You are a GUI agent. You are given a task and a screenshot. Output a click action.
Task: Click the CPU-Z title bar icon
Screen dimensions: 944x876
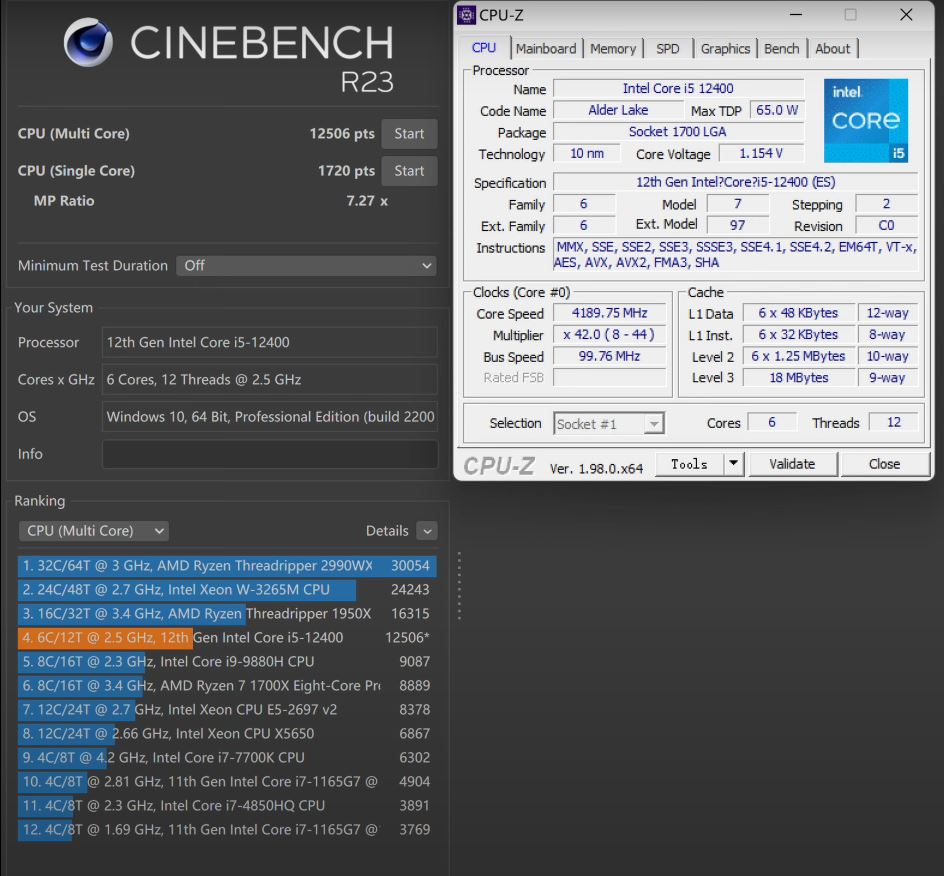[466, 14]
